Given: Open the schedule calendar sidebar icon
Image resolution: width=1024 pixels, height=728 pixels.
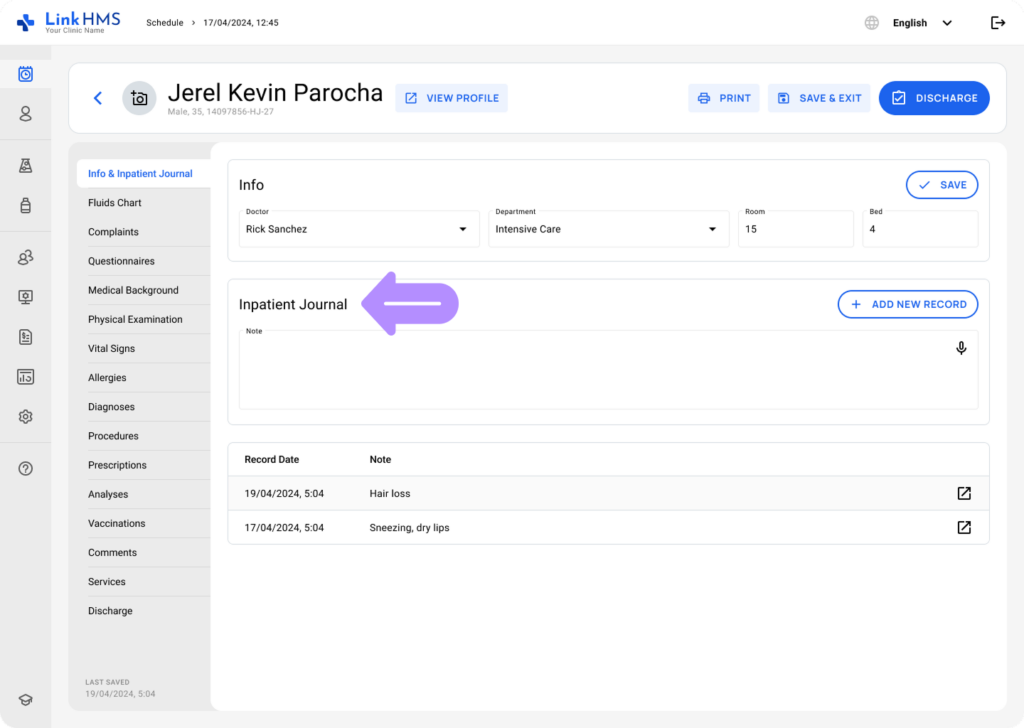Looking at the screenshot, I should tap(26, 74).
